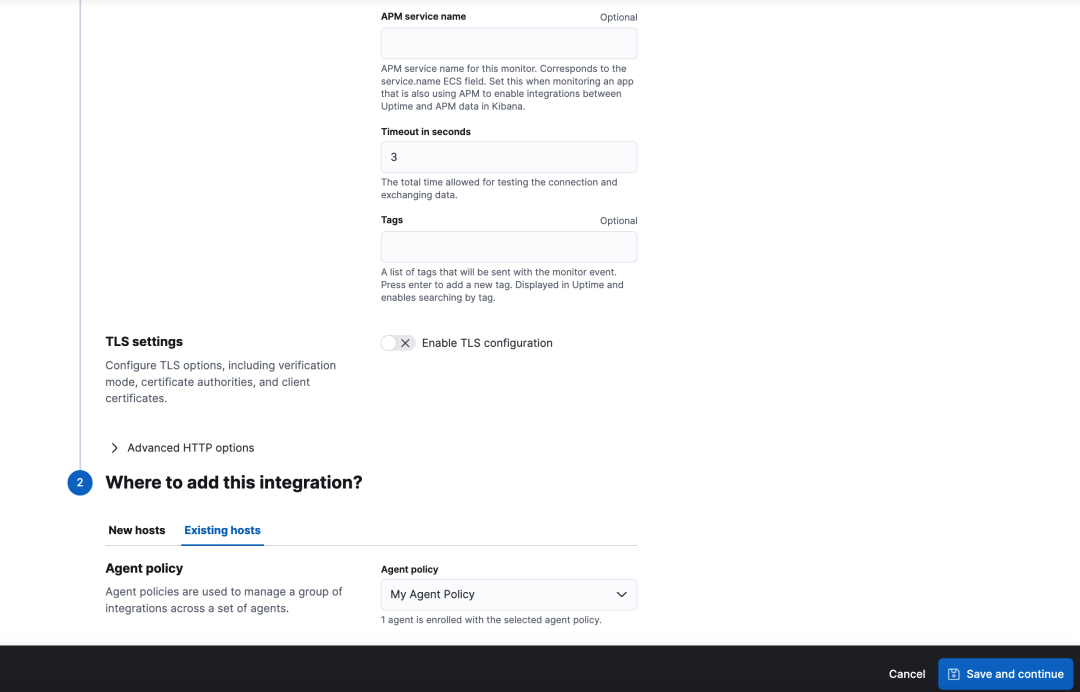Expand Advanced HTTP options via its chevron
This screenshot has height=692, width=1080.
115,448
